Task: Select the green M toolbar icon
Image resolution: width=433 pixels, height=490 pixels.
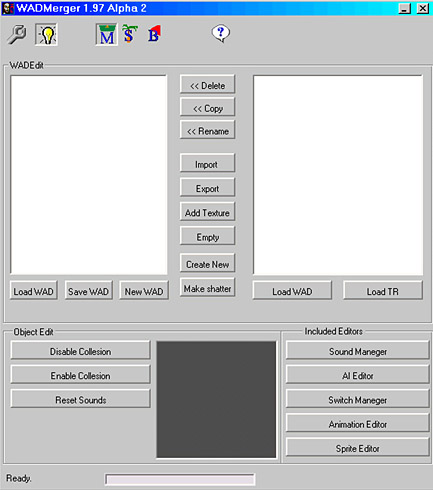Action: [107, 34]
